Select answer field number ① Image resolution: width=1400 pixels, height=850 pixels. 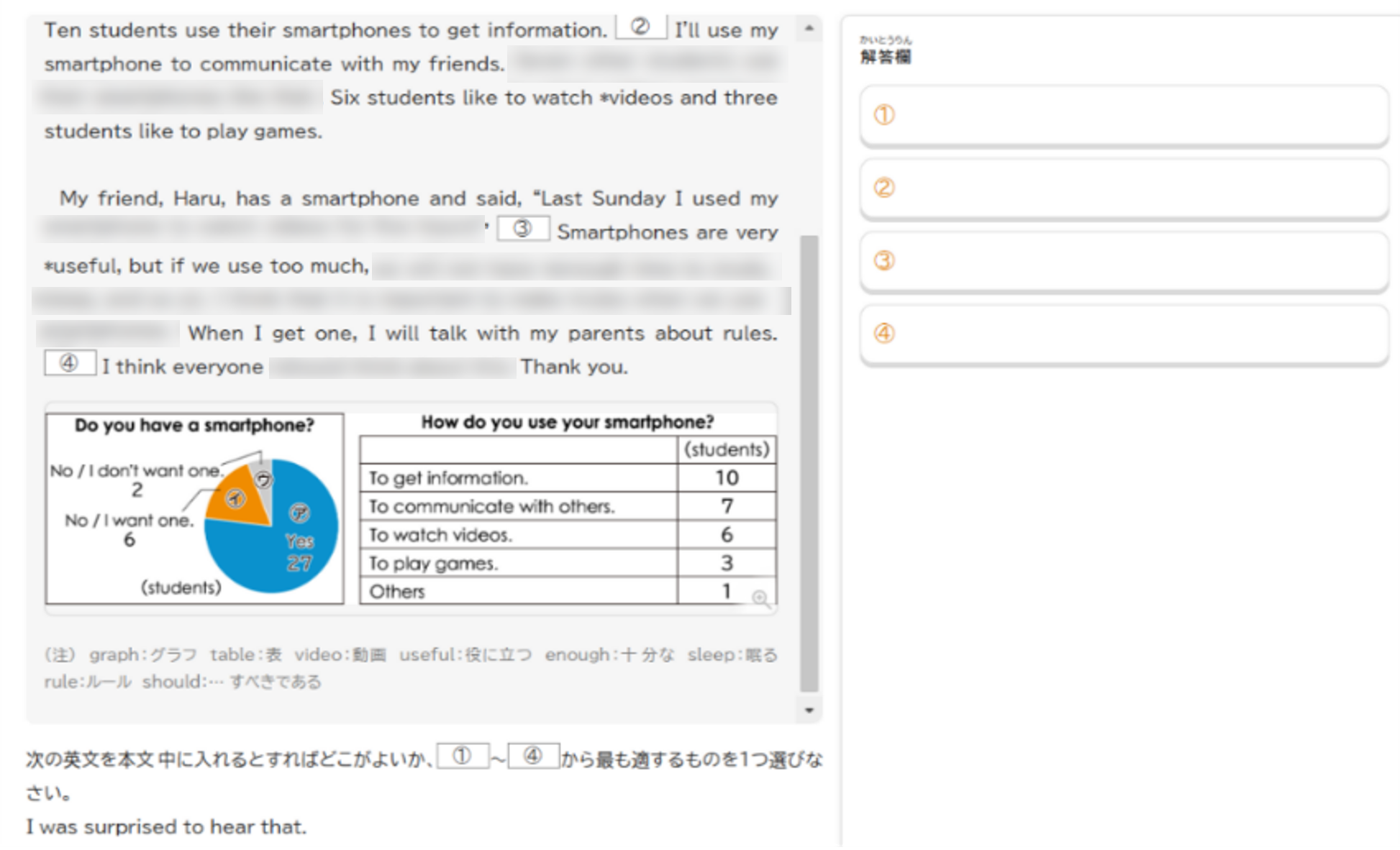[x=1124, y=115]
